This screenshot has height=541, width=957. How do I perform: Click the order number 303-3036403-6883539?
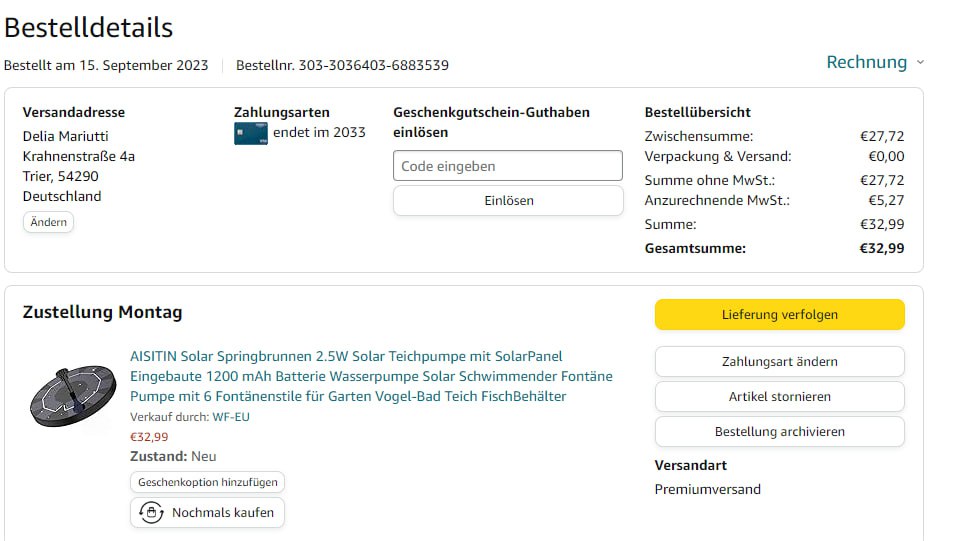[x=373, y=65]
